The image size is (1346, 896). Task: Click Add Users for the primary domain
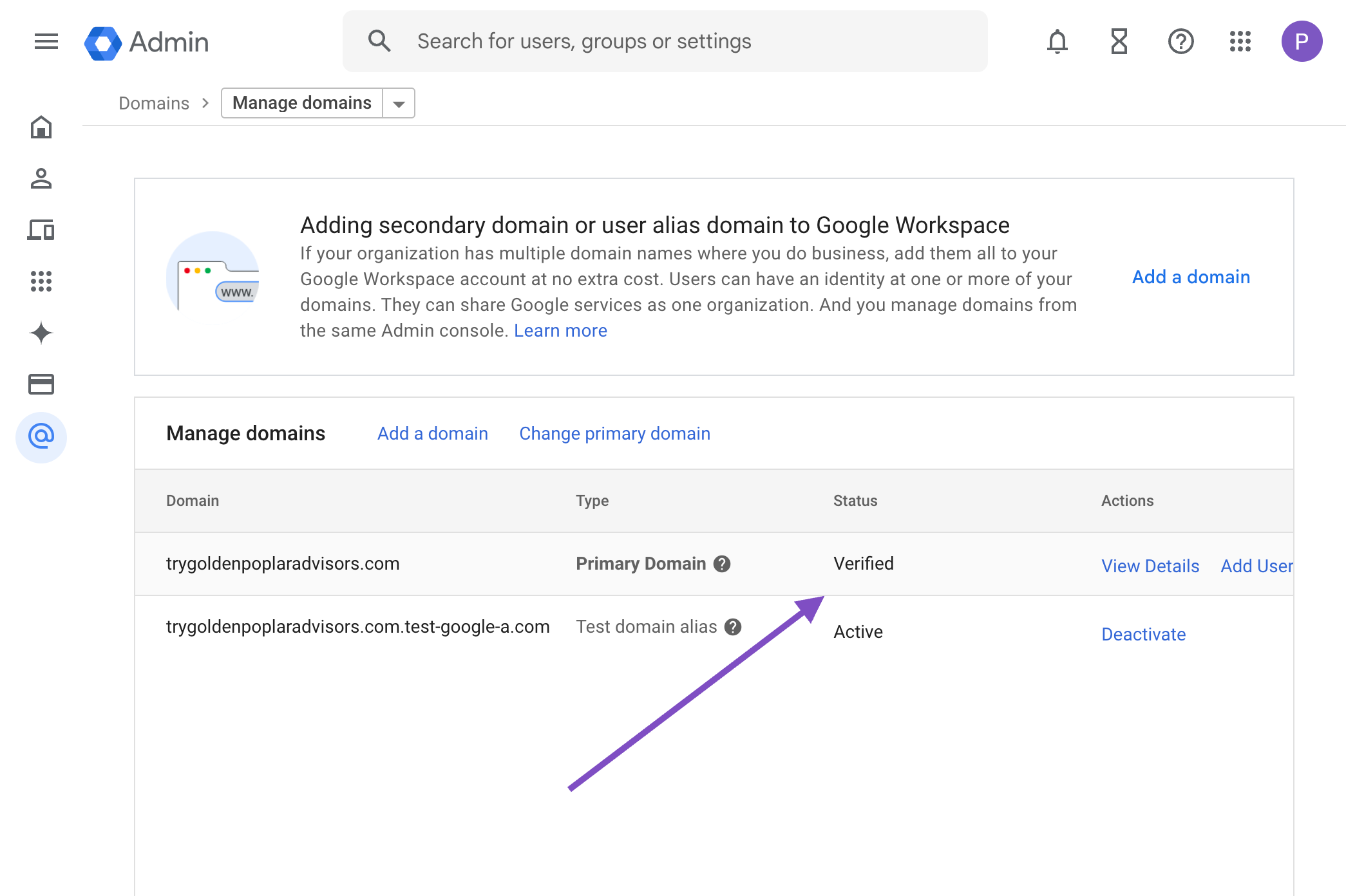pos(1256,566)
